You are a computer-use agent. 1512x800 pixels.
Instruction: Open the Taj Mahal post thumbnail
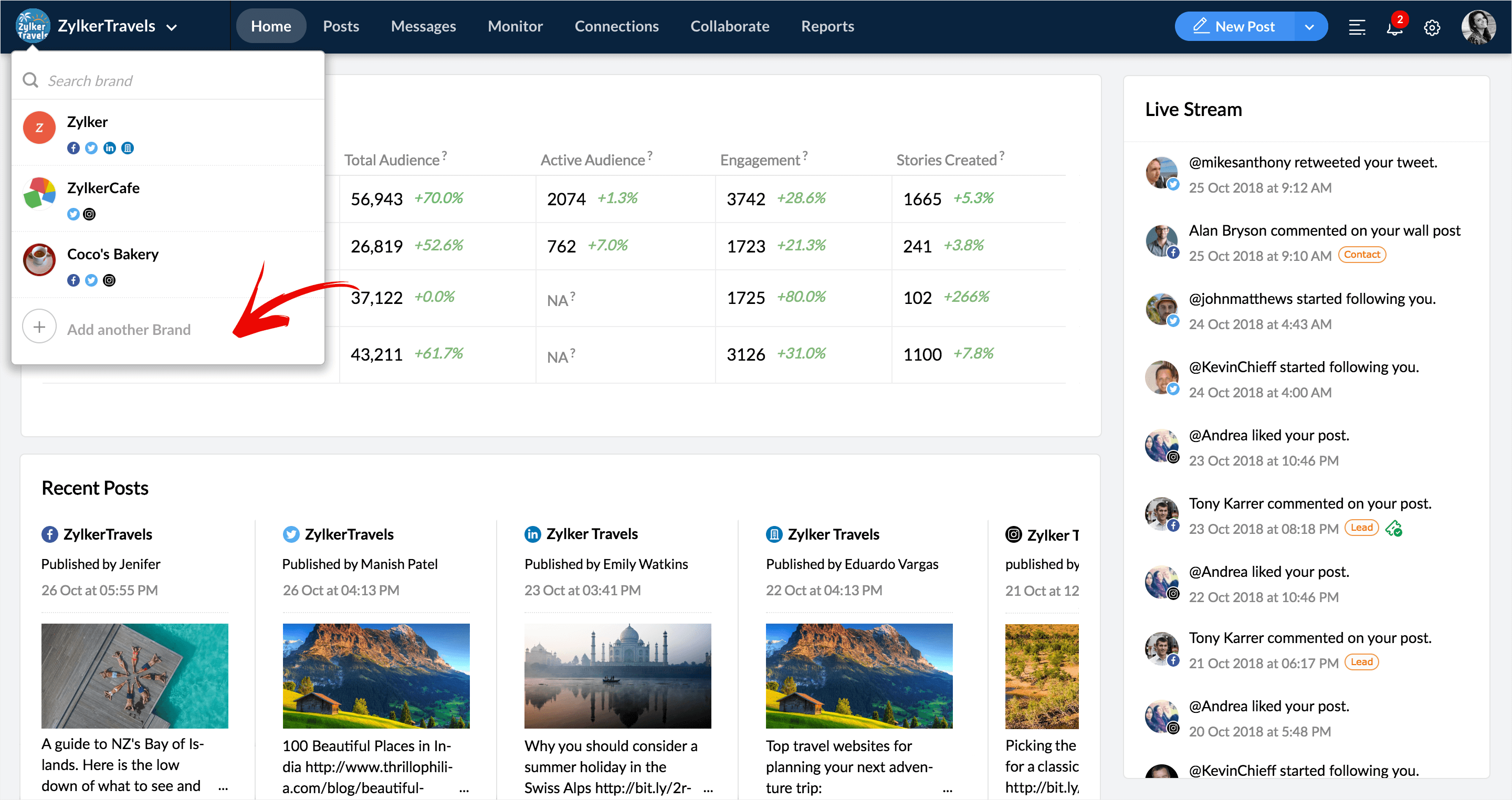point(617,676)
